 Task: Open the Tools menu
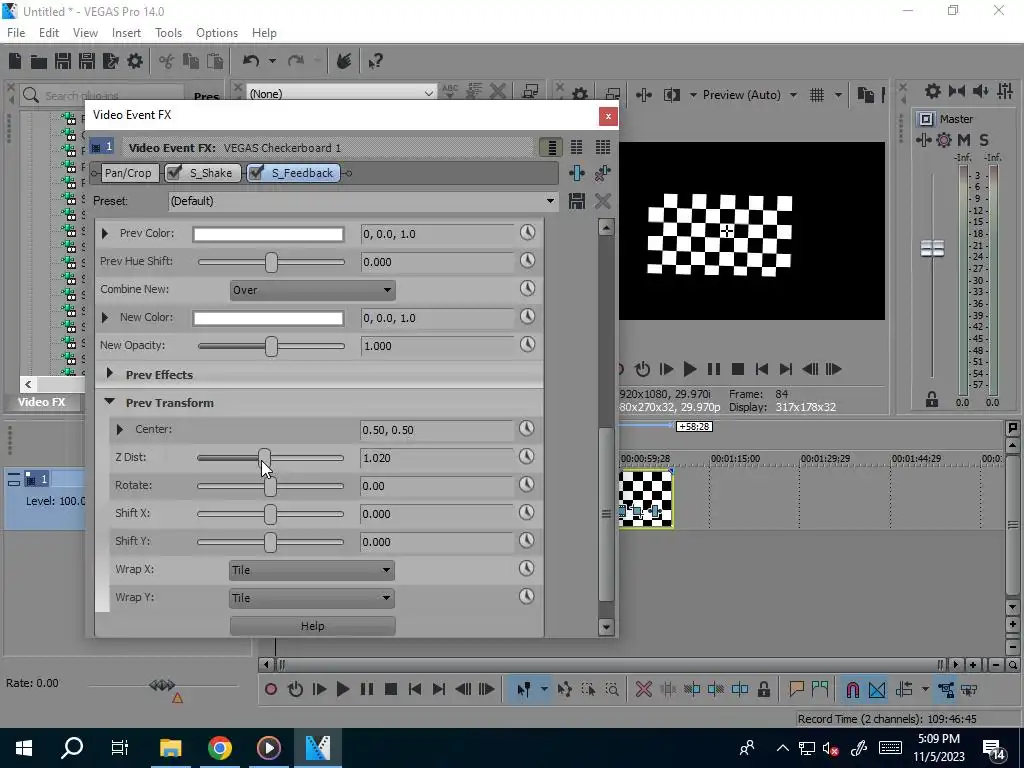[x=168, y=33]
